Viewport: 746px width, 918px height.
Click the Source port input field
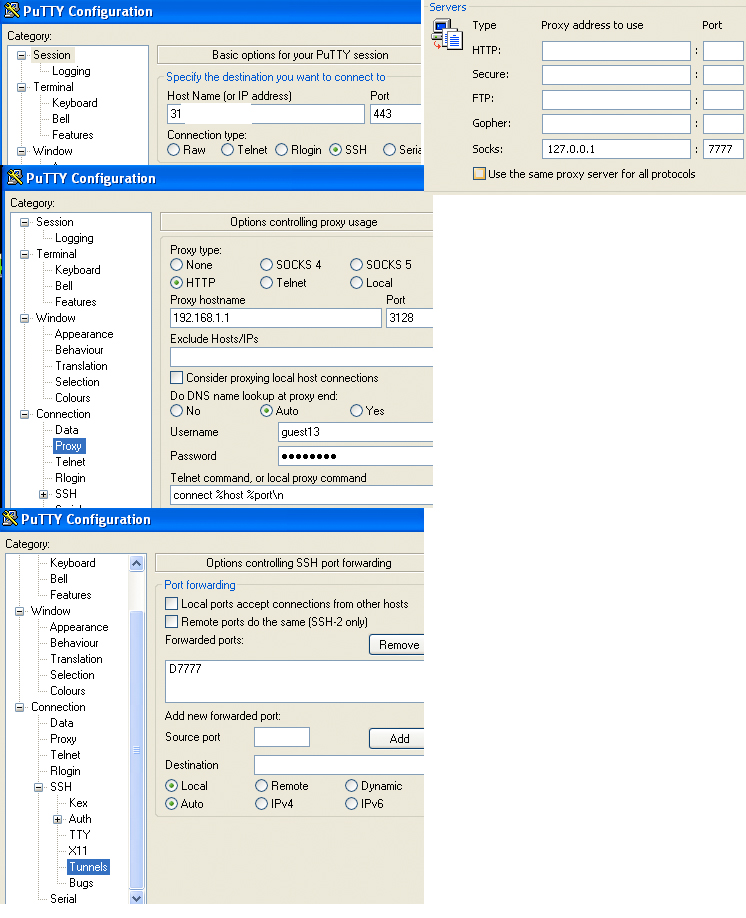282,737
